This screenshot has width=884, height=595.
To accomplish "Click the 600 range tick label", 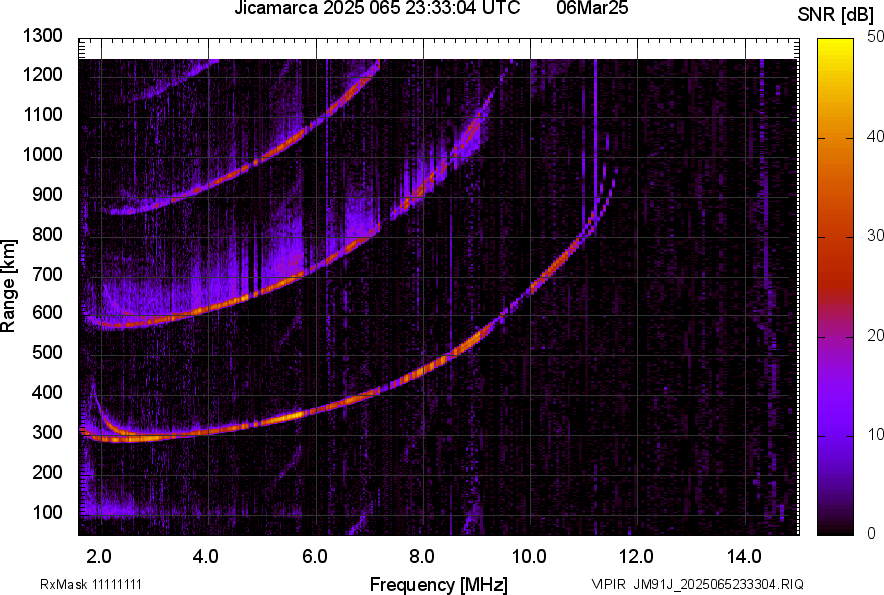I will 48,313.
